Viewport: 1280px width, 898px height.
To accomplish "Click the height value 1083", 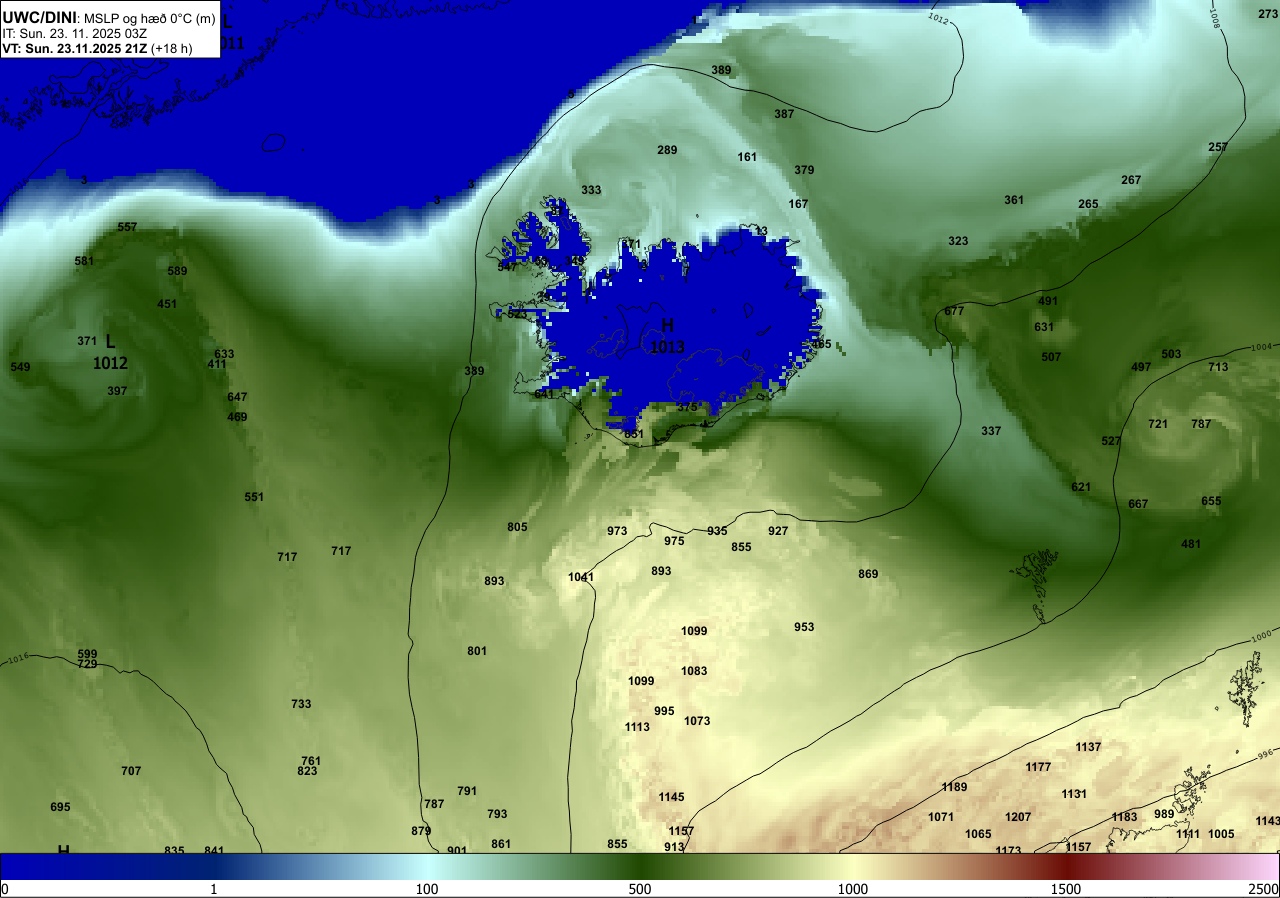I will [694, 671].
